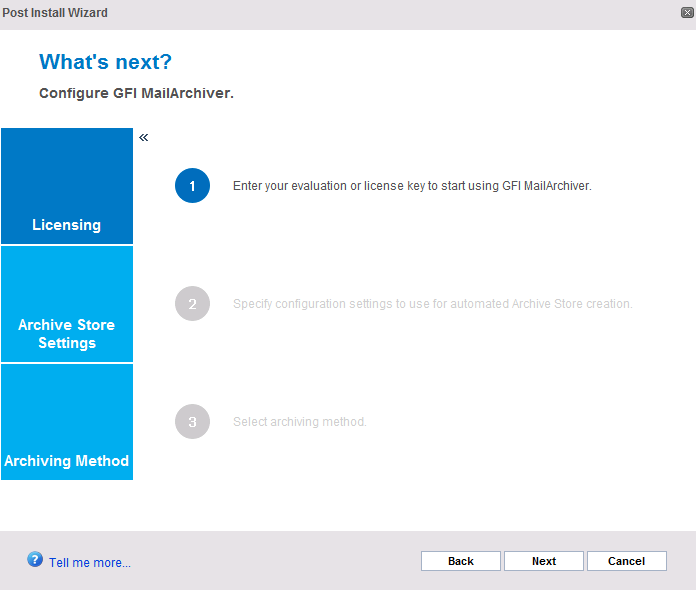
Task: Click the step 2 circle icon
Action: tap(192, 304)
